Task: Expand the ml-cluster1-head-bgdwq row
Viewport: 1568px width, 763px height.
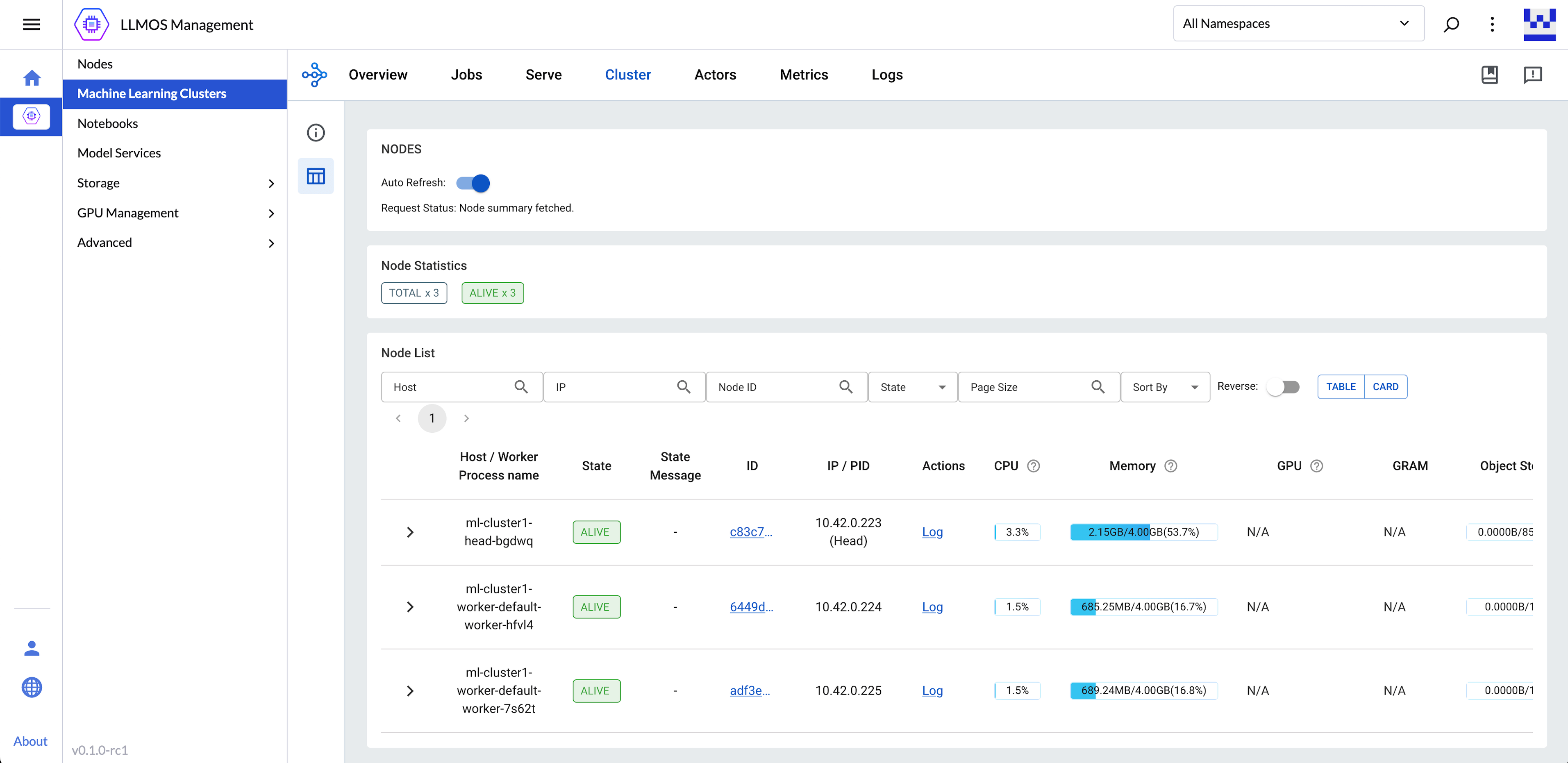Action: click(x=410, y=532)
